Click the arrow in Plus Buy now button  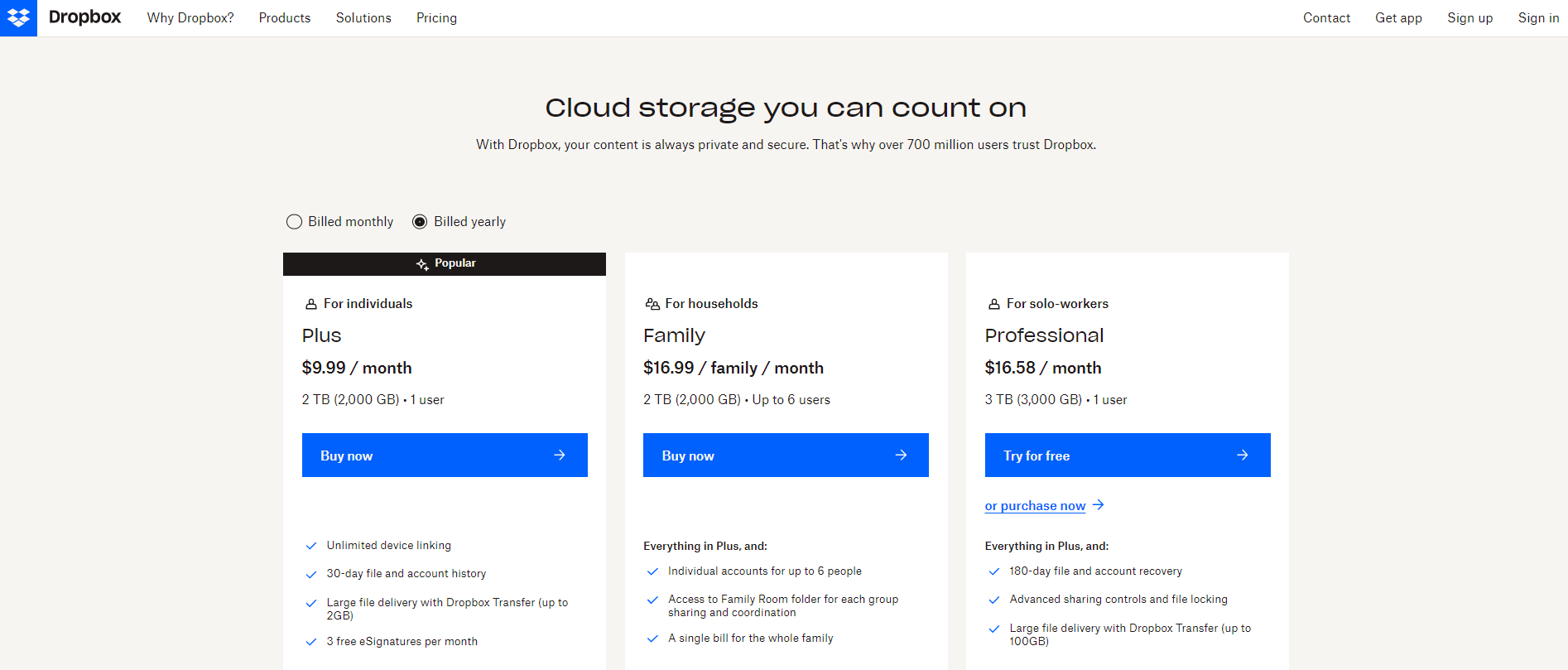pos(560,455)
